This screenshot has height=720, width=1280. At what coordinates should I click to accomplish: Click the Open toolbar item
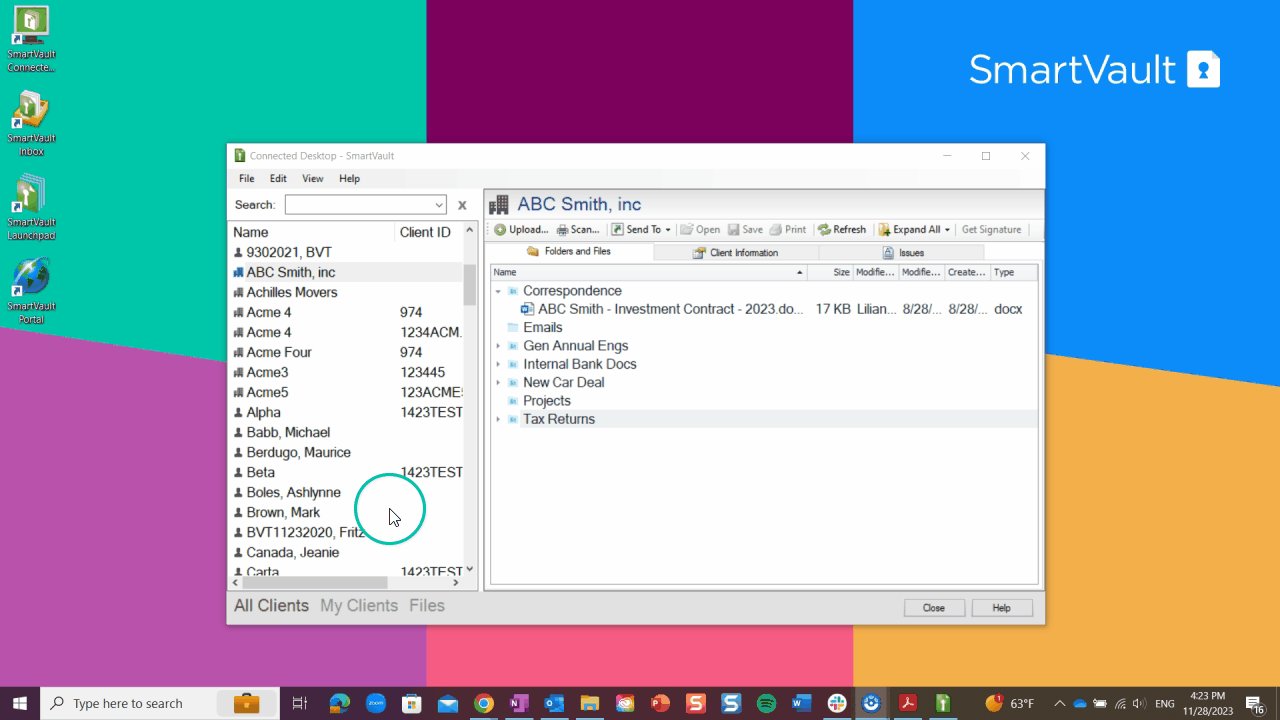[x=700, y=230]
